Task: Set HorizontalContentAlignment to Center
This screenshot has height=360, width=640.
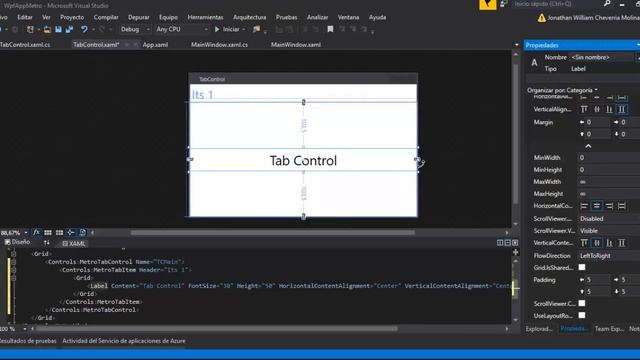Action: [597, 206]
